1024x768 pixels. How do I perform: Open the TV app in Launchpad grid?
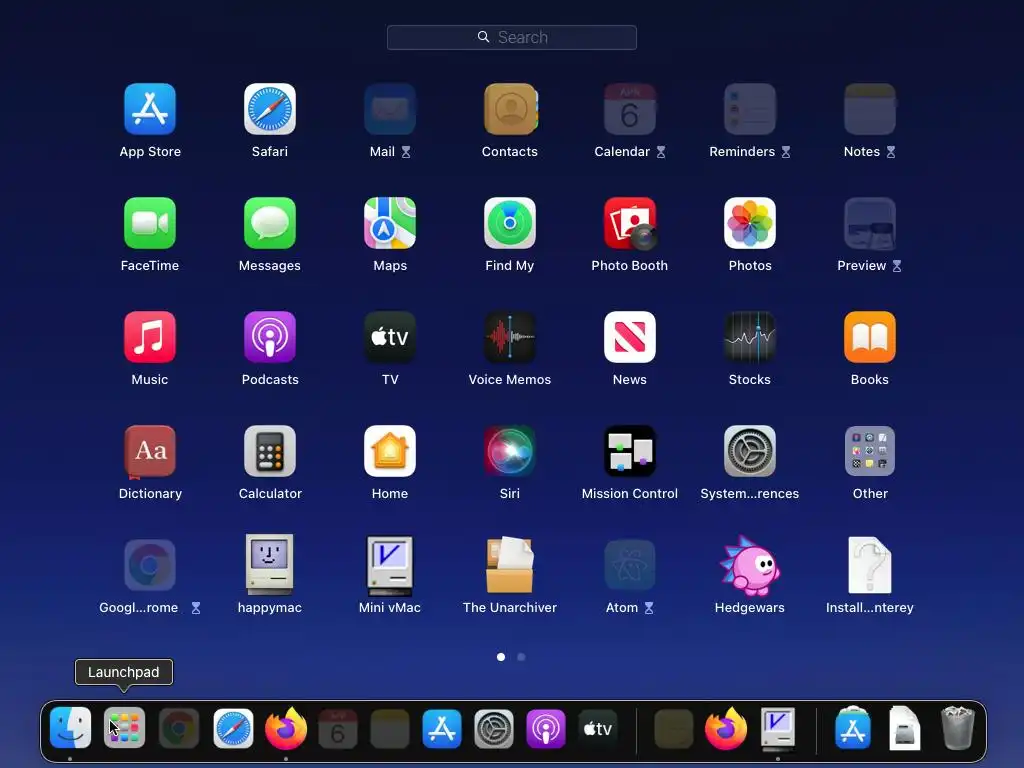click(x=390, y=337)
